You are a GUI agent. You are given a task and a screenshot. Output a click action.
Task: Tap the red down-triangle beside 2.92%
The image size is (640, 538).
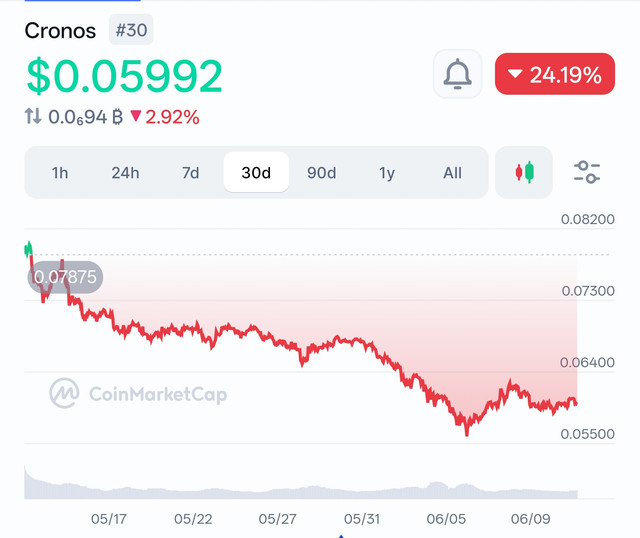136,116
